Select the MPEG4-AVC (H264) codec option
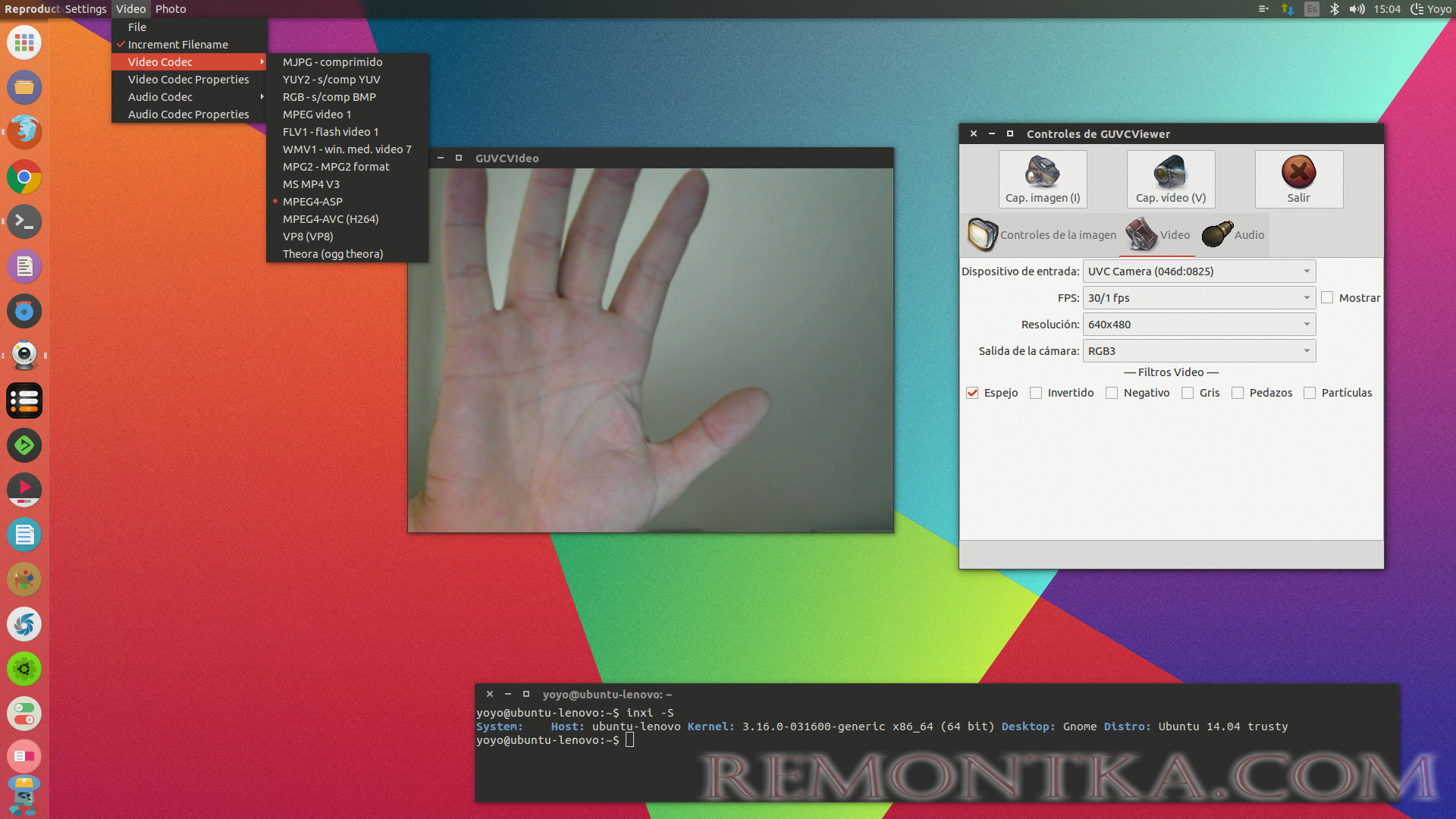This screenshot has width=1456, height=819. (347, 219)
